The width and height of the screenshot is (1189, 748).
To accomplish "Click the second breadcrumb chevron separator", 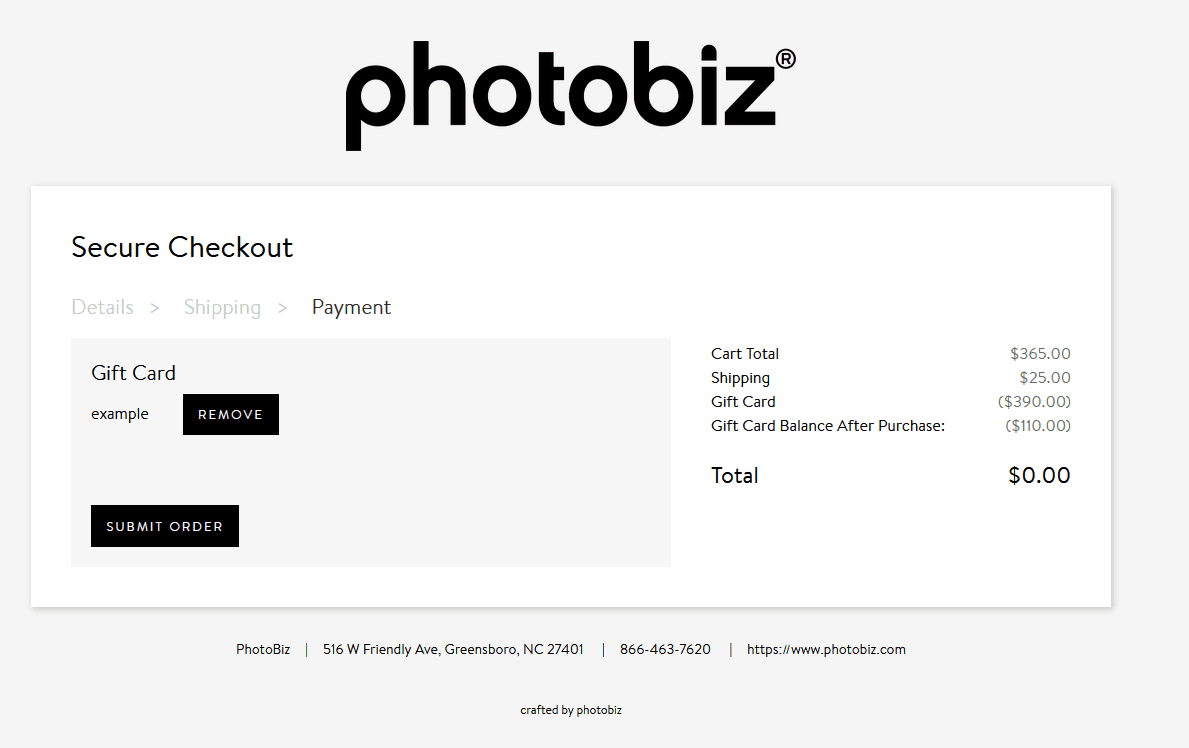I will 282,308.
